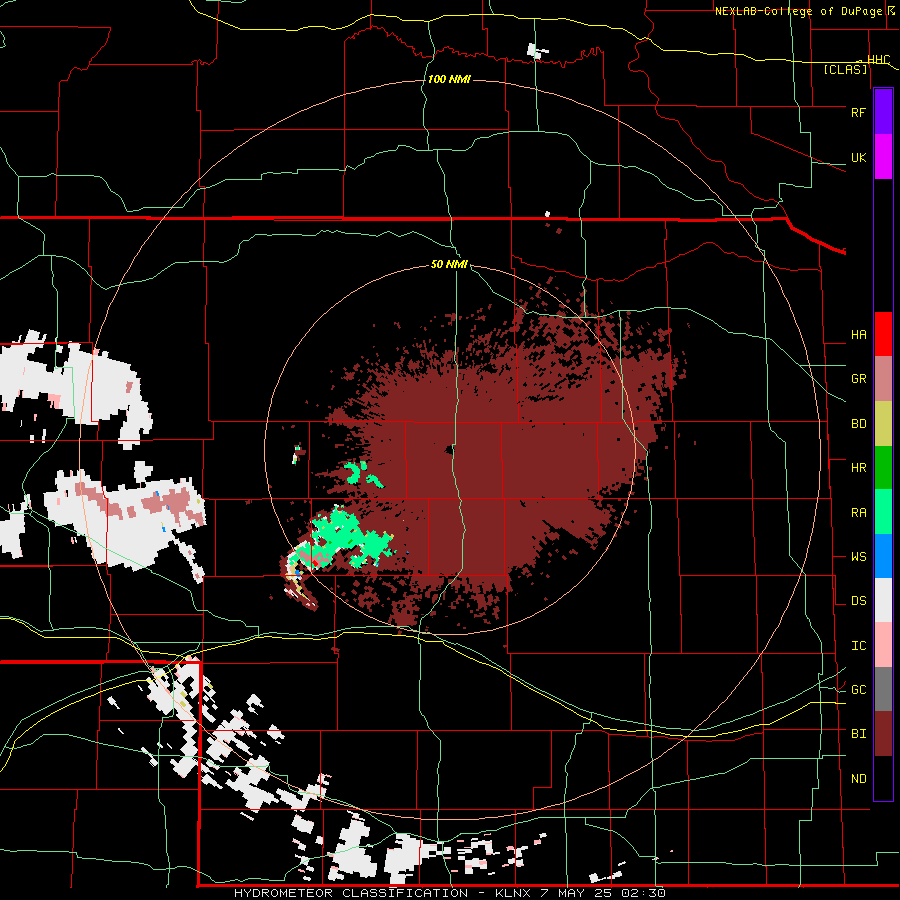The image size is (900, 900).
Task: Click the UK magenta legend swatch
Action: tap(883, 157)
